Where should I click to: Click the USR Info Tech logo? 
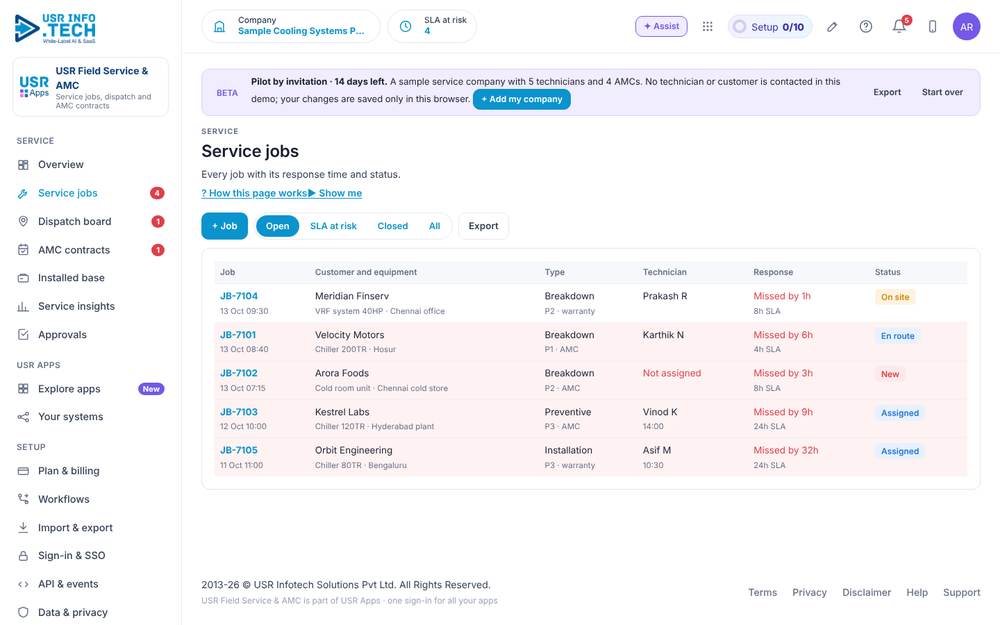pos(55,29)
